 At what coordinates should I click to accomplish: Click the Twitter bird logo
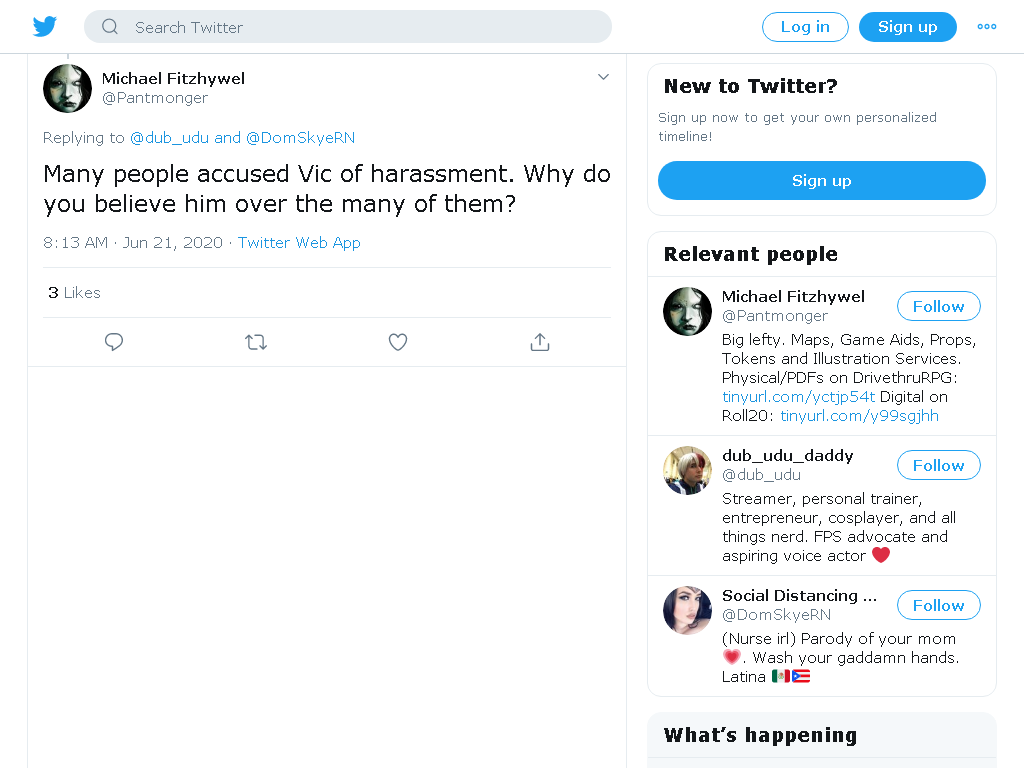pos(44,27)
